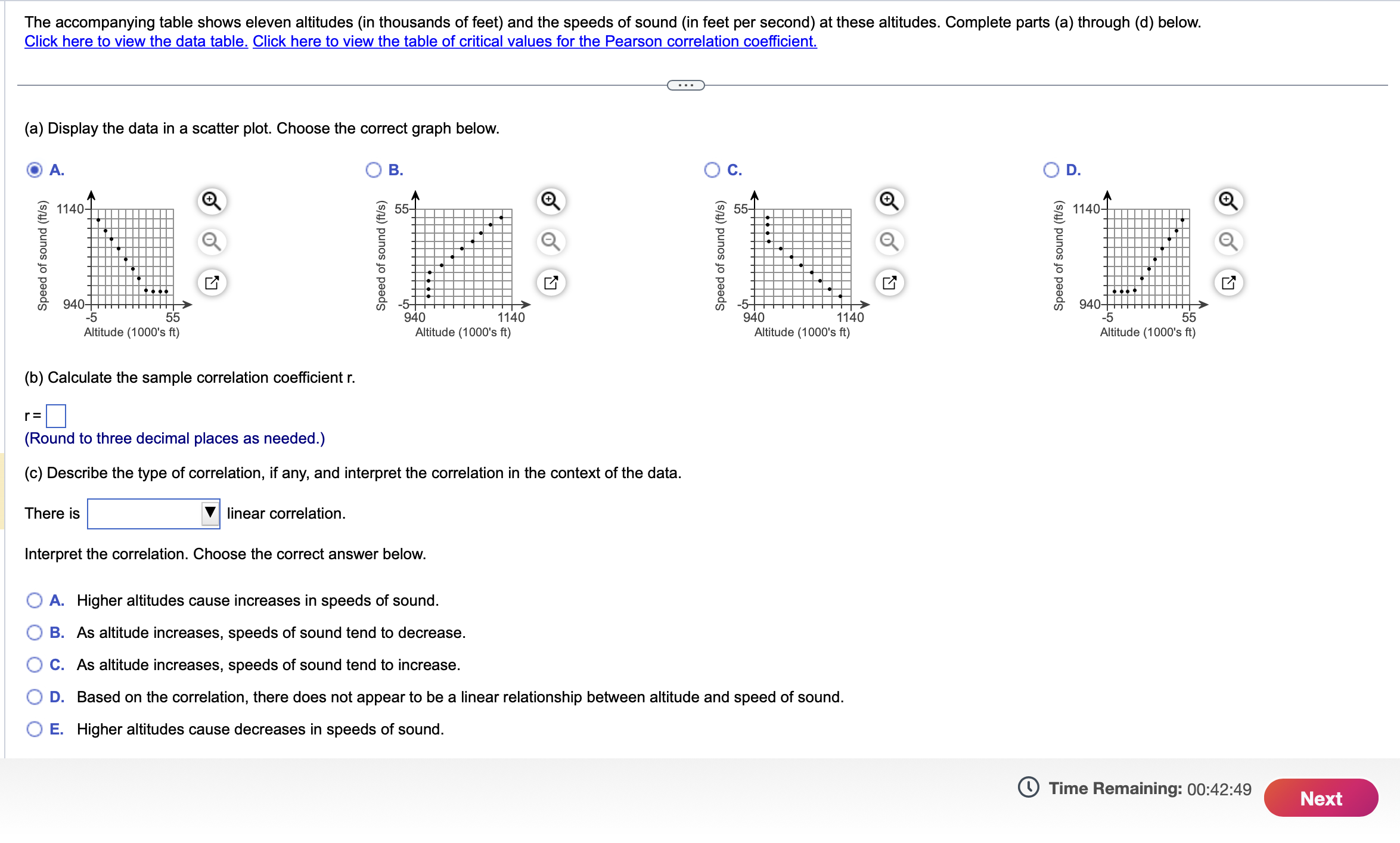Click inside the r = answer box
The image size is (1400, 843).
point(57,416)
